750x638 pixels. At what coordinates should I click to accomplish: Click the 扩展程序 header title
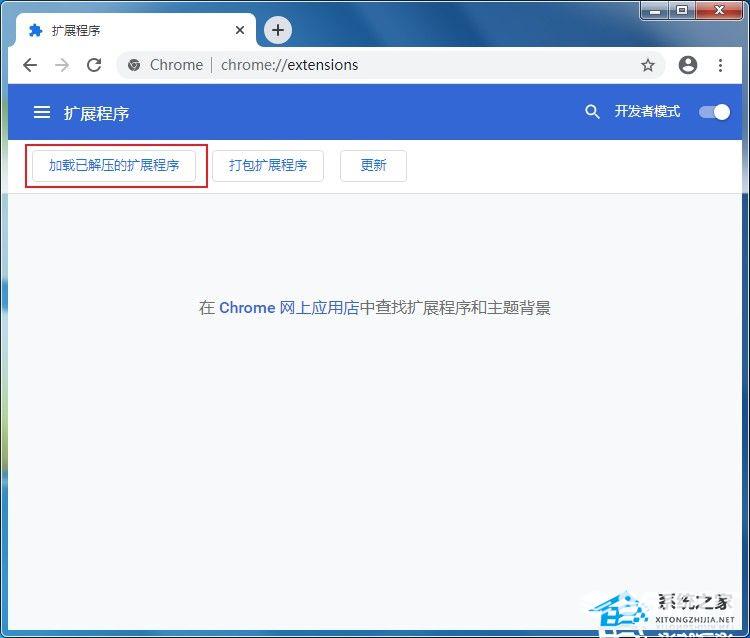(97, 113)
